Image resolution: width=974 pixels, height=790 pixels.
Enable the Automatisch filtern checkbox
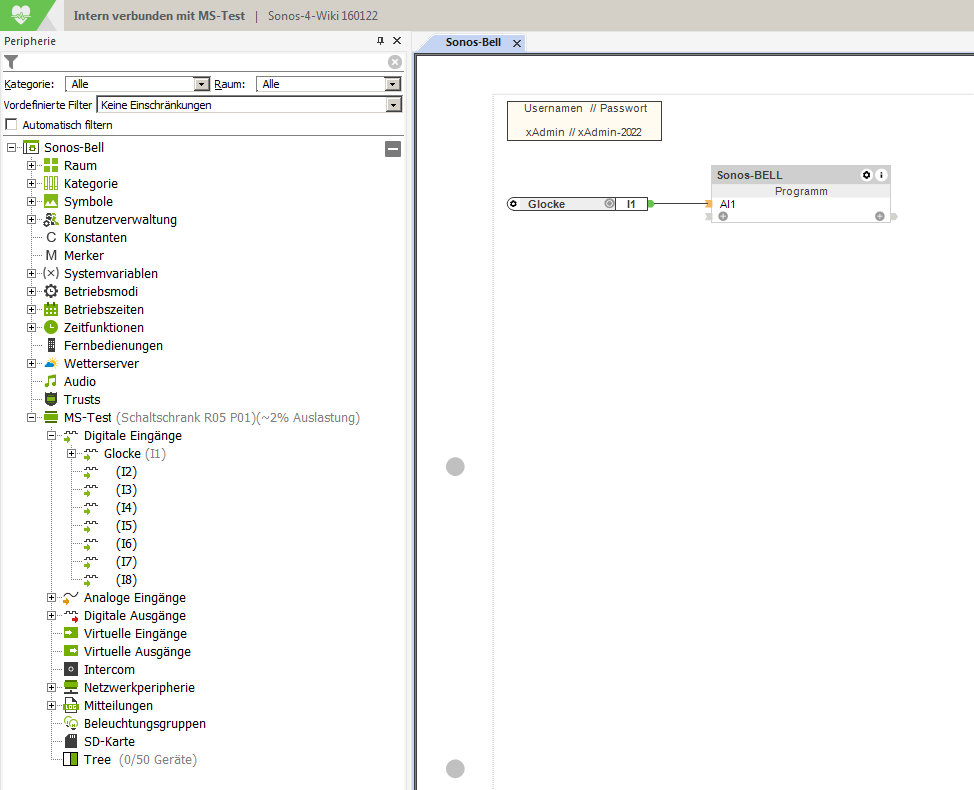(12, 125)
